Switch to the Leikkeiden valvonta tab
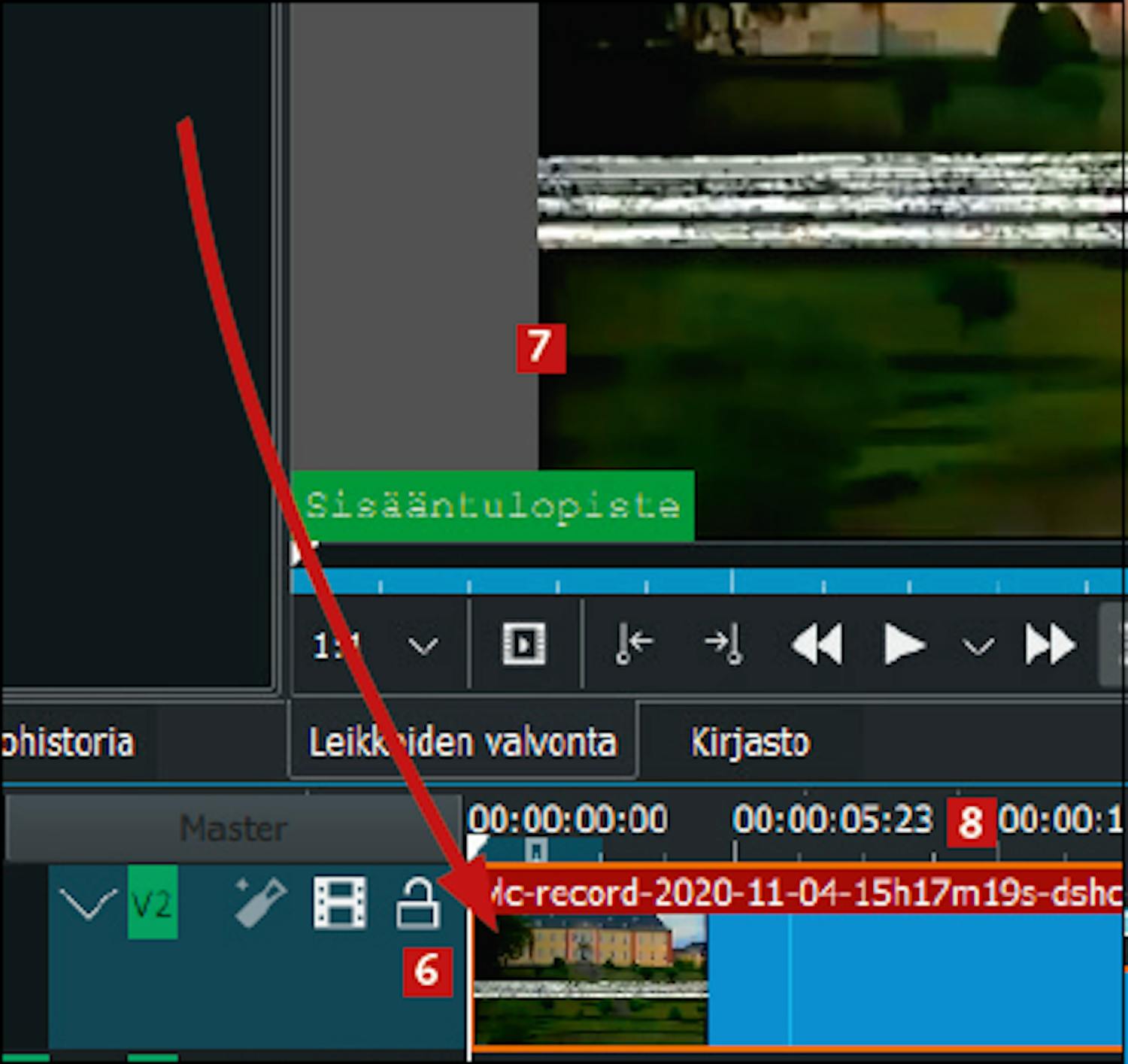Image resolution: width=1128 pixels, height=1064 pixels. click(x=462, y=742)
